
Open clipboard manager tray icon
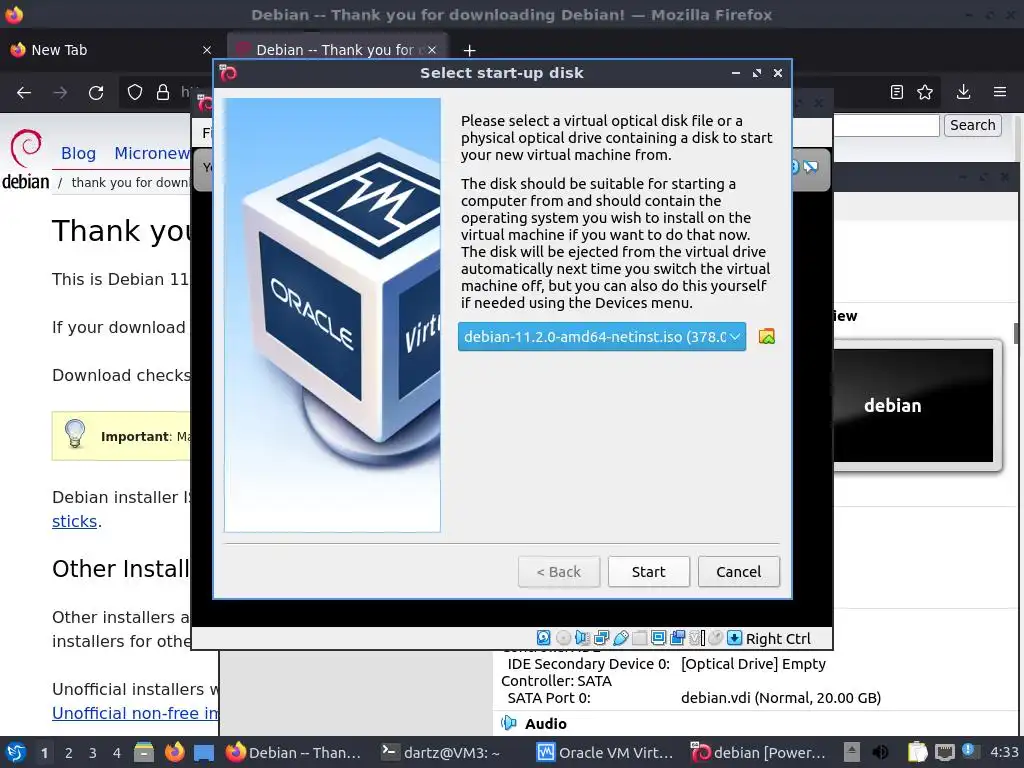click(917, 752)
